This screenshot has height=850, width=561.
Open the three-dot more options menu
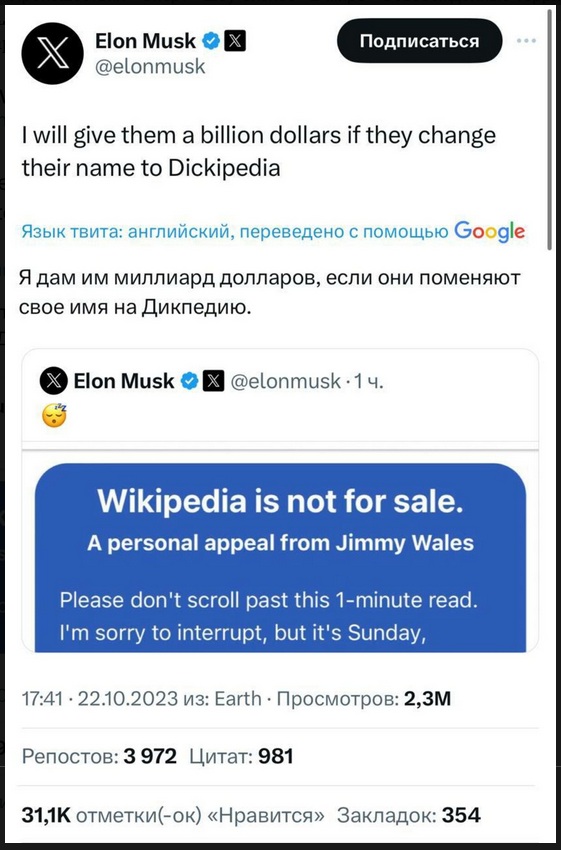coord(526,41)
